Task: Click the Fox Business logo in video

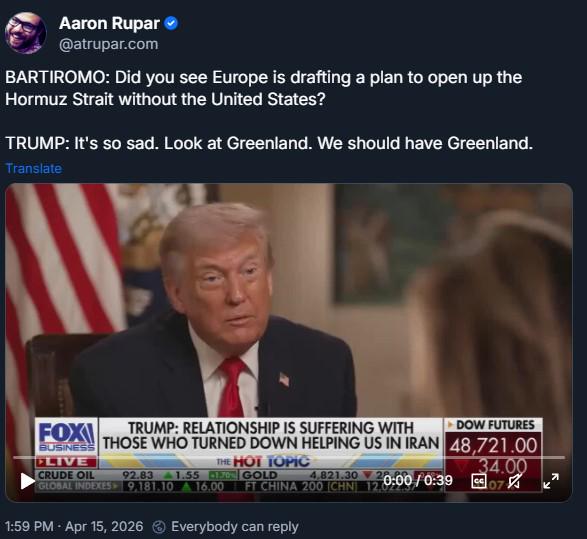Action: [66, 436]
